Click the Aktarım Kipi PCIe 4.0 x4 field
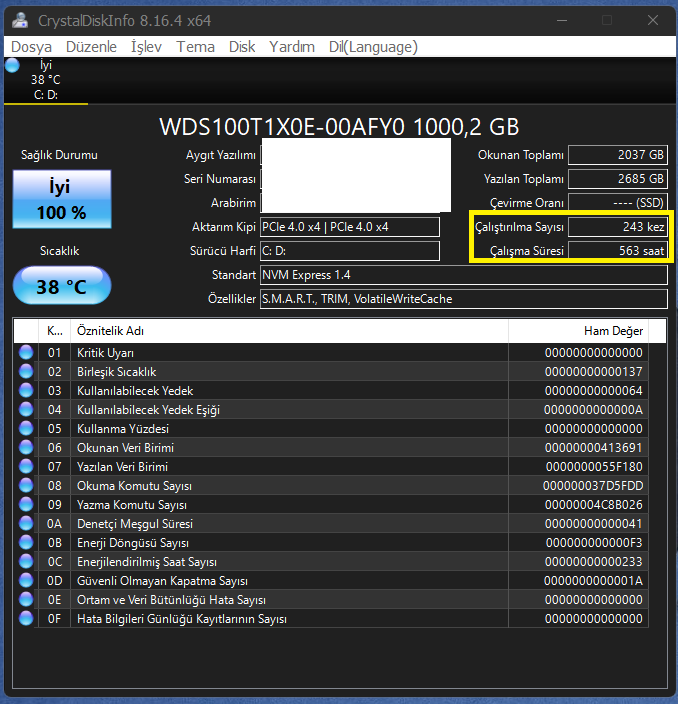 coord(350,227)
